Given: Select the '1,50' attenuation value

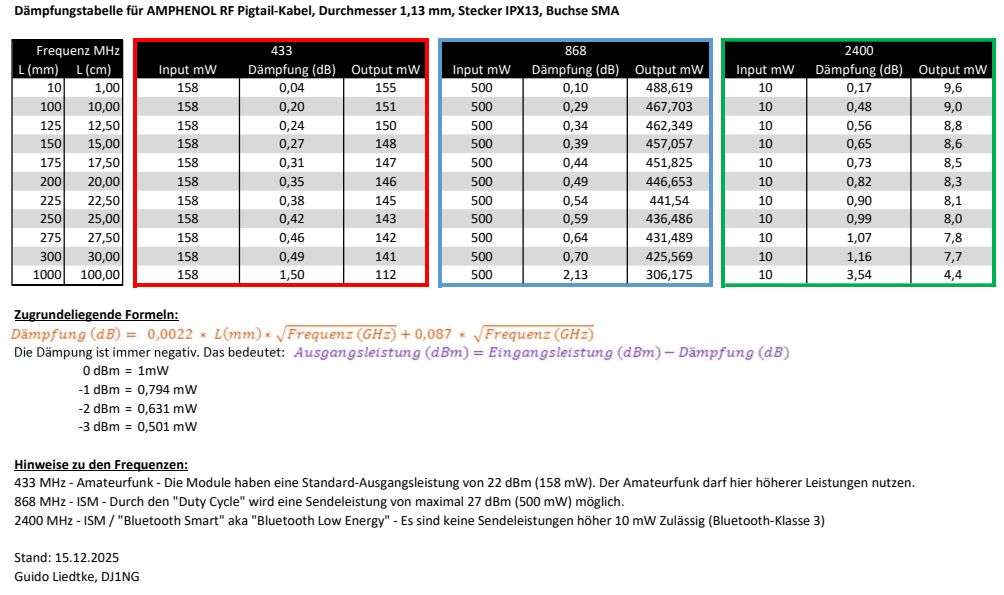Looking at the screenshot, I should pyautogui.click(x=292, y=275).
